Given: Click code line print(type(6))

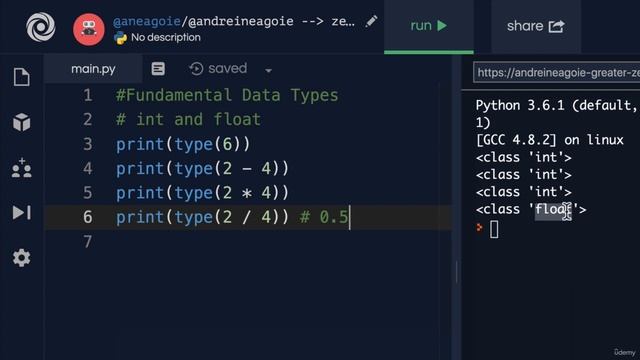Looking at the screenshot, I should [183, 144].
